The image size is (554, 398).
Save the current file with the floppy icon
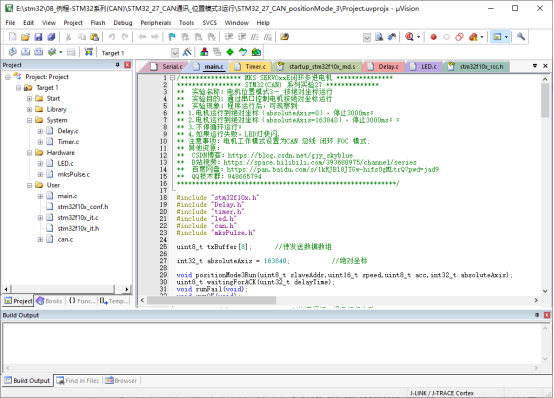pyautogui.click(x=38, y=37)
